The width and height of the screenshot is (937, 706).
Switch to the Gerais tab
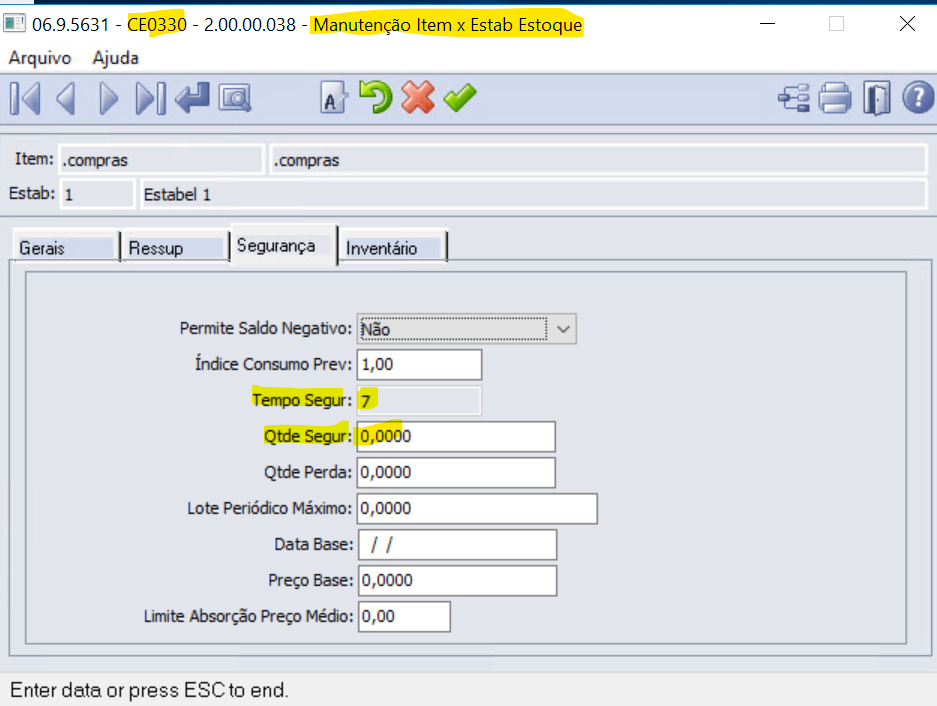48,246
